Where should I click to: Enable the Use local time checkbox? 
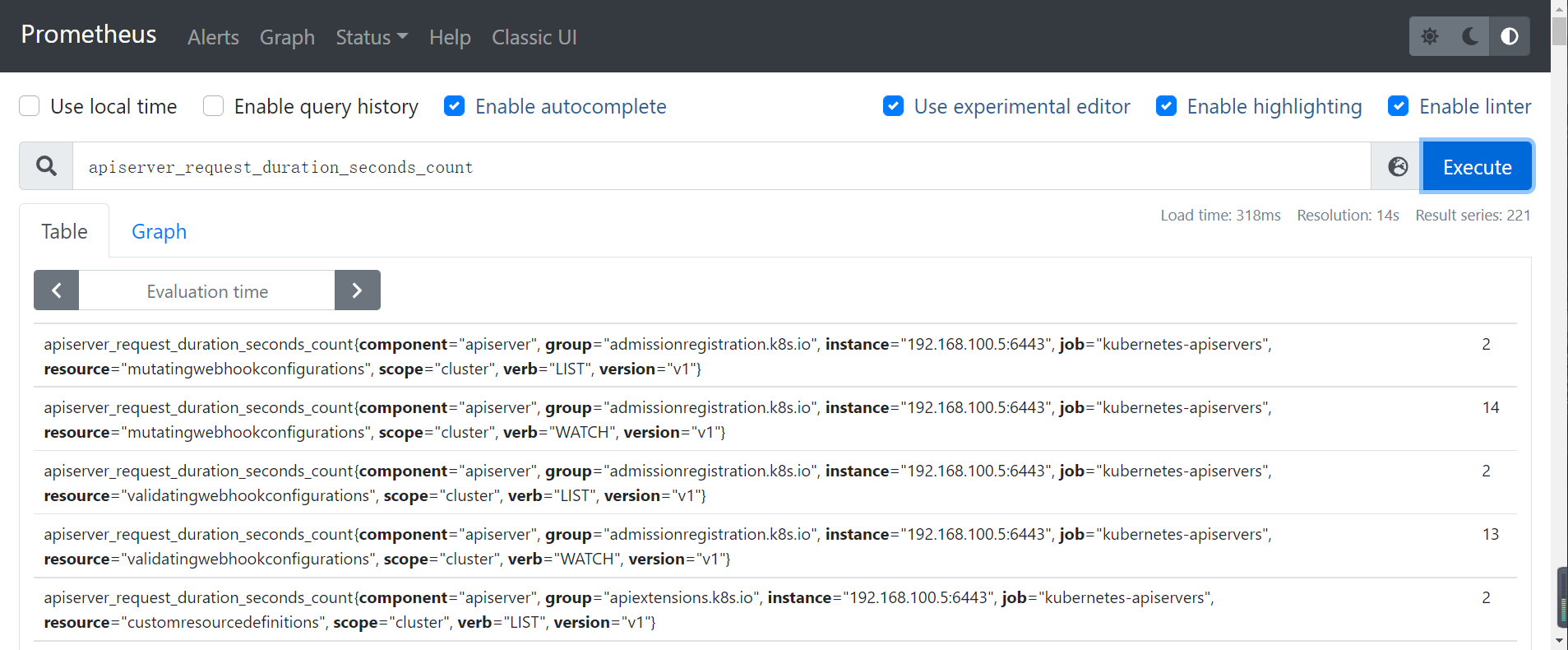point(30,106)
